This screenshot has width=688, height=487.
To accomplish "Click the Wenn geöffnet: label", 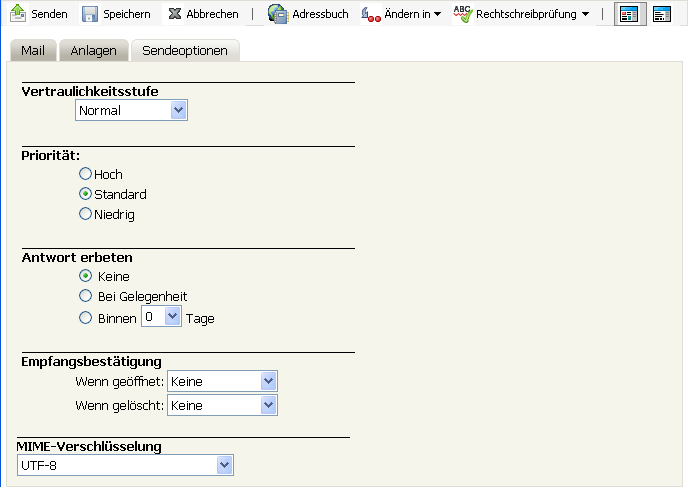I will pyautogui.click(x=119, y=382).
